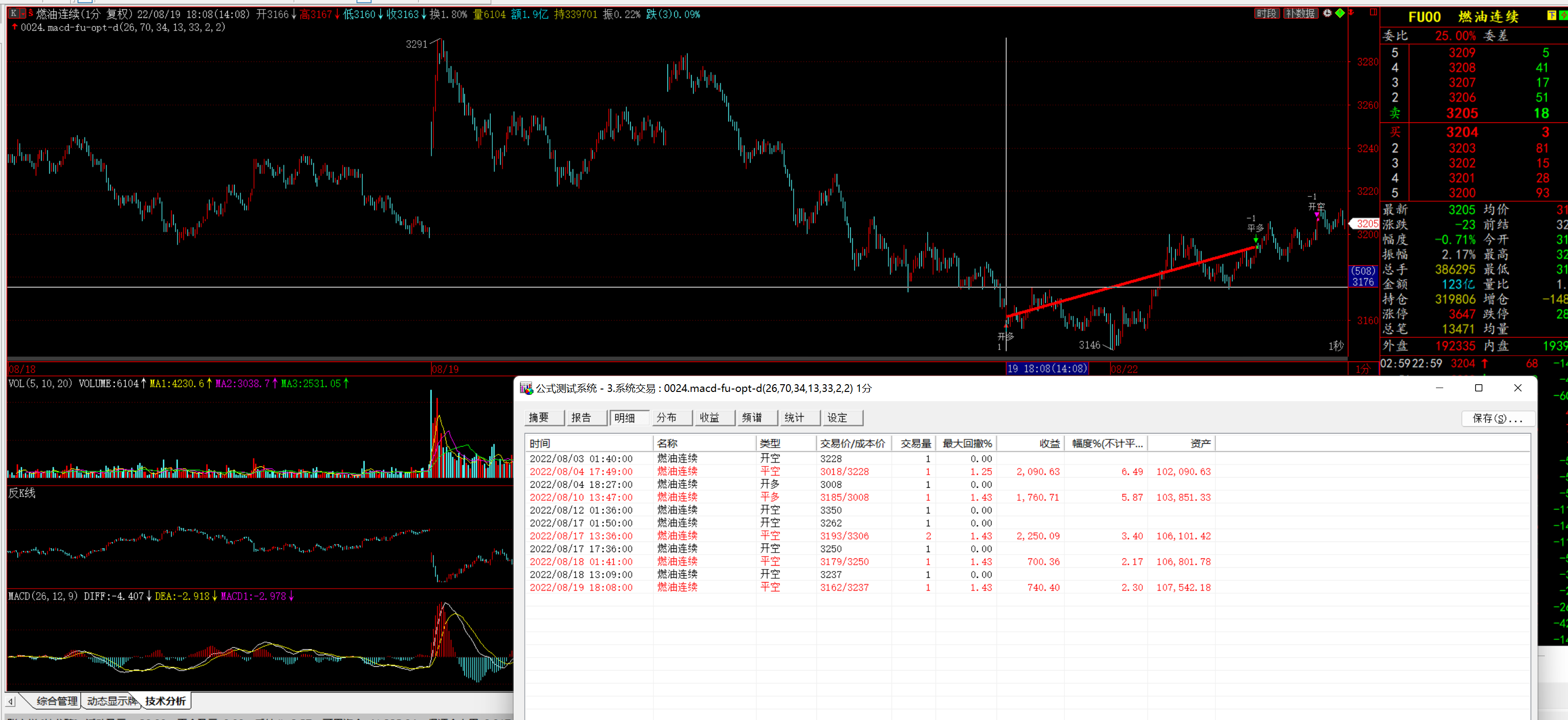Screen dimensions: 1568x720
Task: Click the bottom tab scroll-left arrow
Action: point(11,701)
